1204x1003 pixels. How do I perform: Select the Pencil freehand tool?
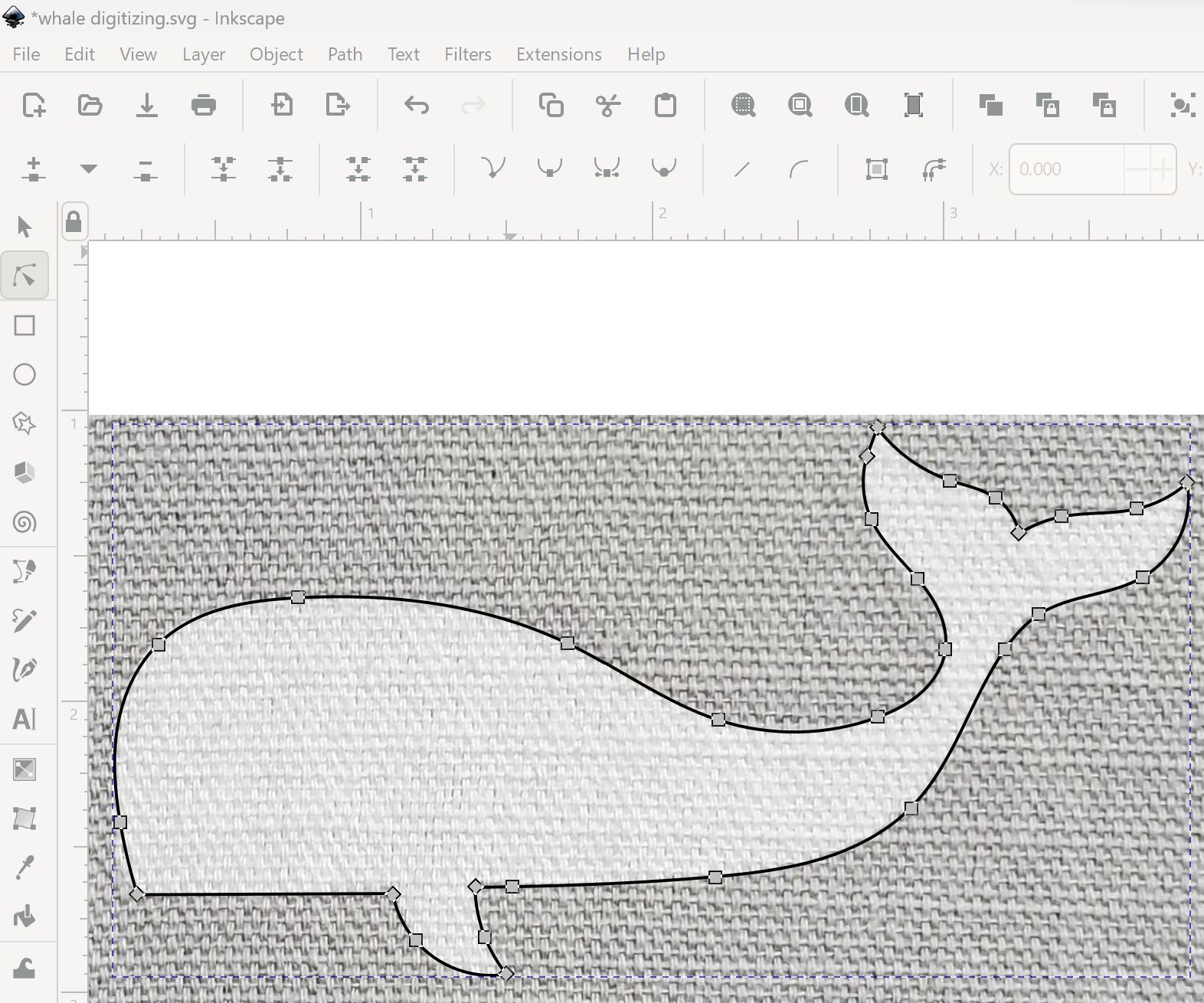[x=25, y=620]
